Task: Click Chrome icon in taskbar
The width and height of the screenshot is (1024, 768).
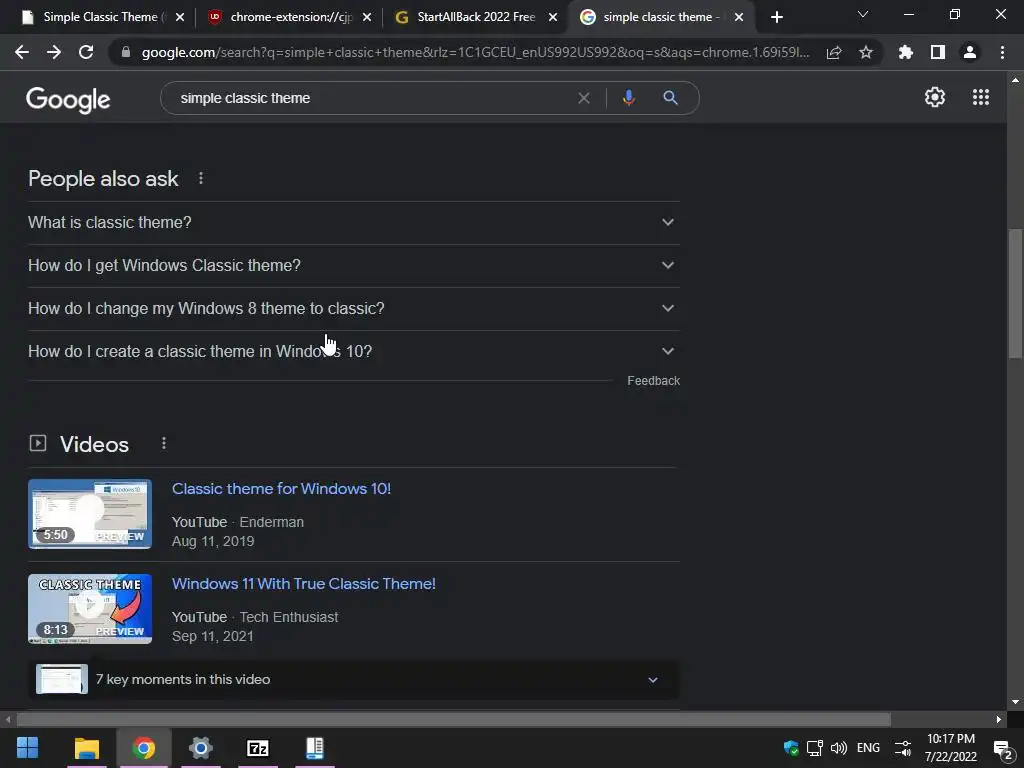Action: point(144,748)
